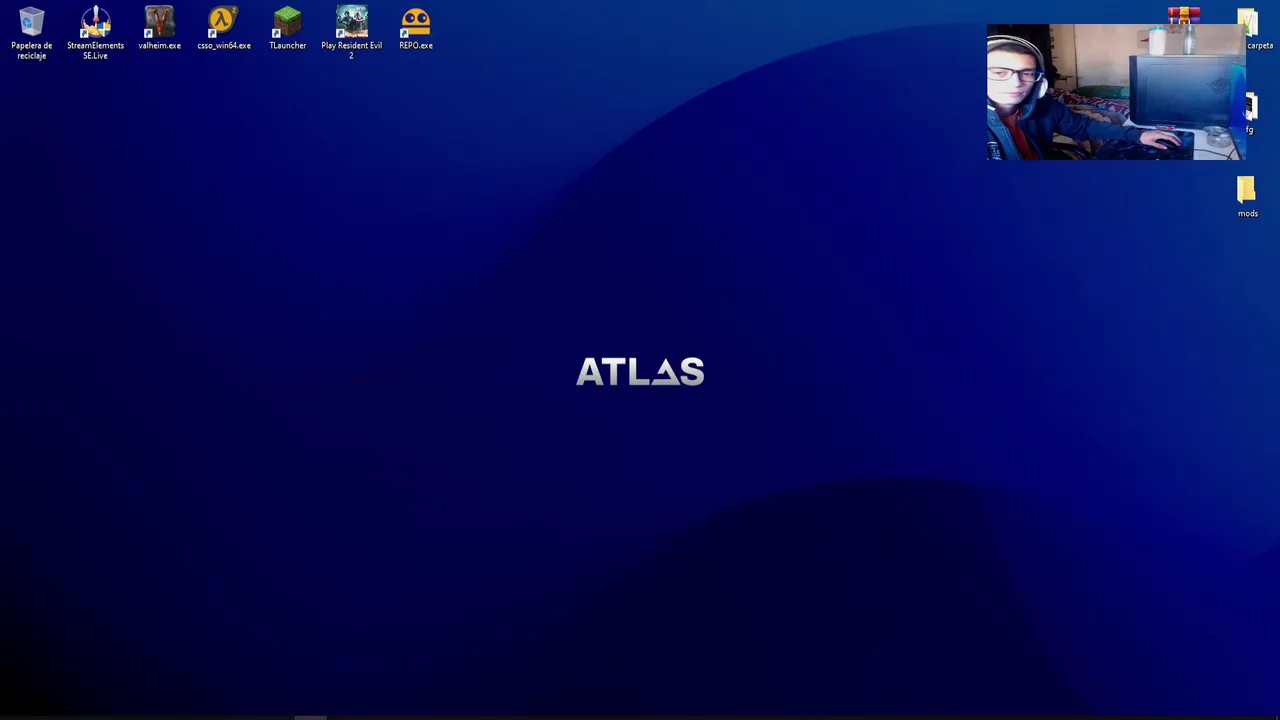Select the WinRAR archive icon
The width and height of the screenshot is (1280, 720).
point(1184,15)
